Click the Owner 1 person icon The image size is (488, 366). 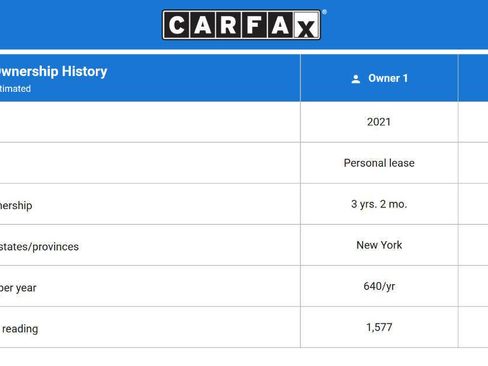[356, 79]
